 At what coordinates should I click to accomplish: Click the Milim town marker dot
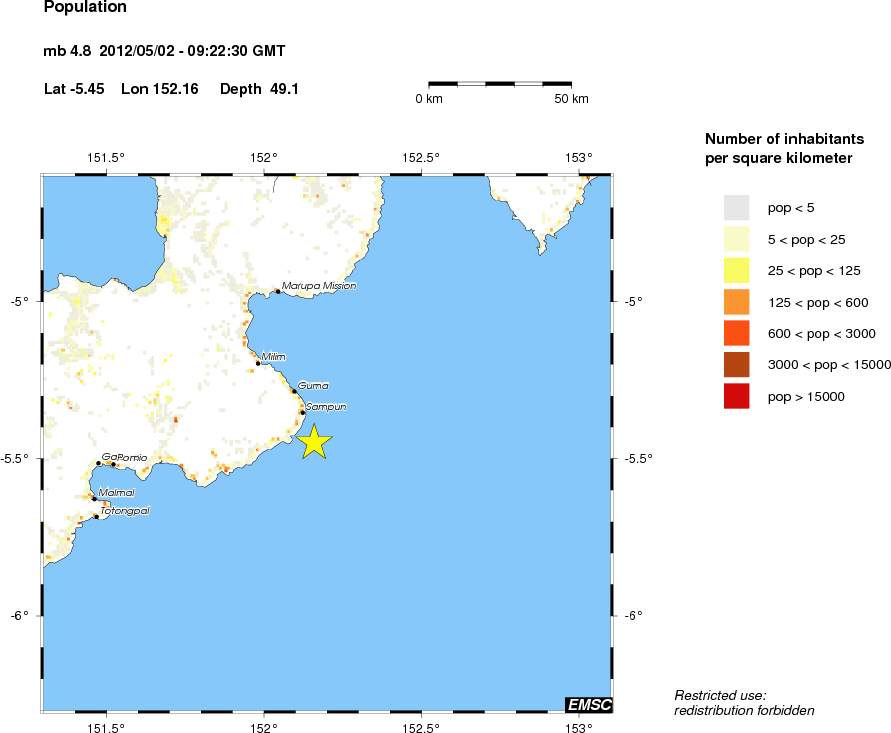click(258, 363)
